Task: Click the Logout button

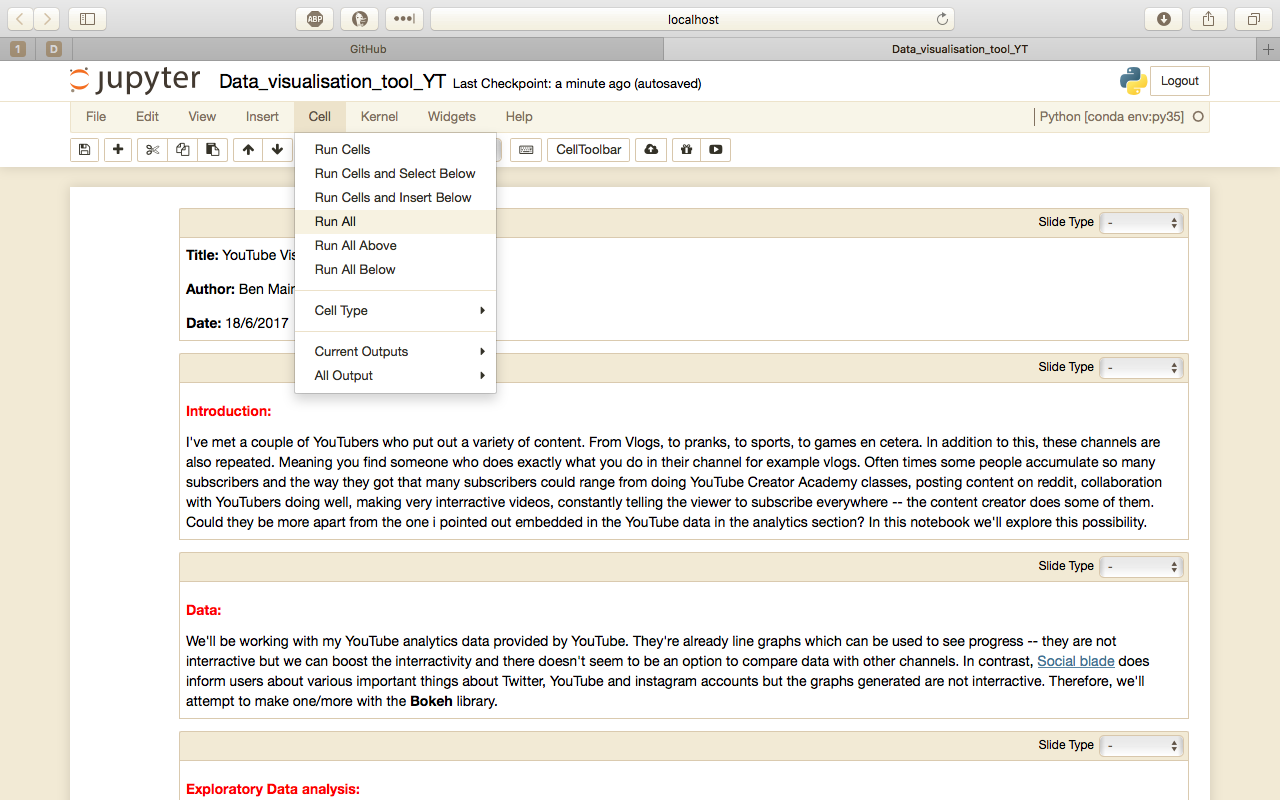Action: 1180,81
